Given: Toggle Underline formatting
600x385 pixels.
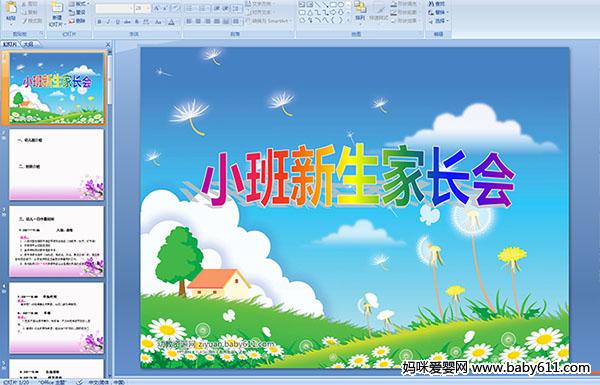Looking at the screenshot, I should [x=117, y=22].
